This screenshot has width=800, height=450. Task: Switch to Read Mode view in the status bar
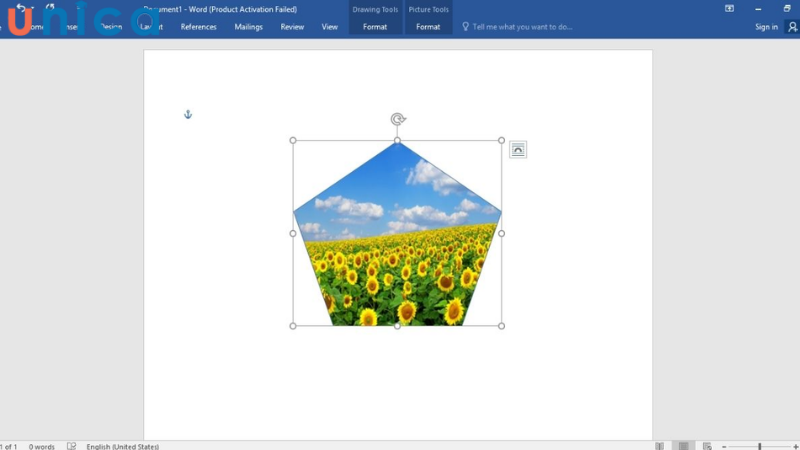coord(659,446)
